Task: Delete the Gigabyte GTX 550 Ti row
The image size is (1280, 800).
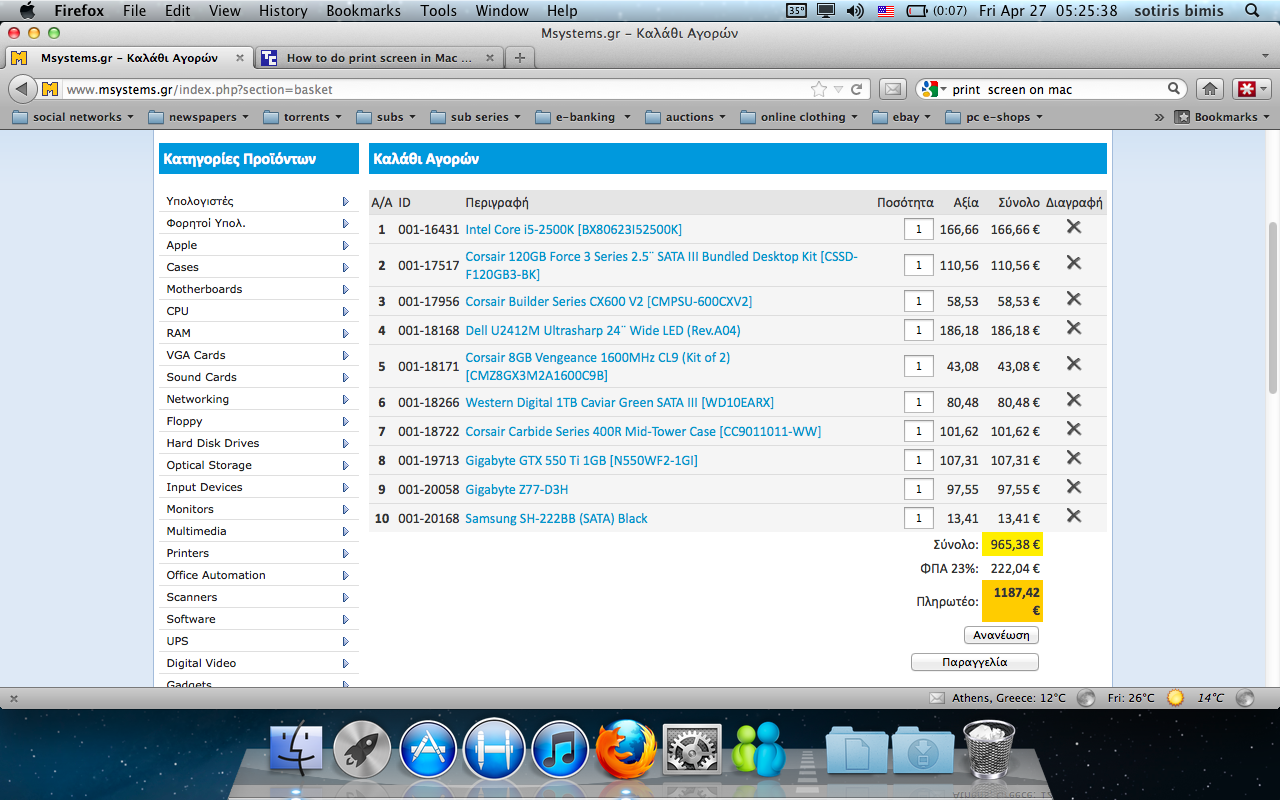Action: (1073, 458)
